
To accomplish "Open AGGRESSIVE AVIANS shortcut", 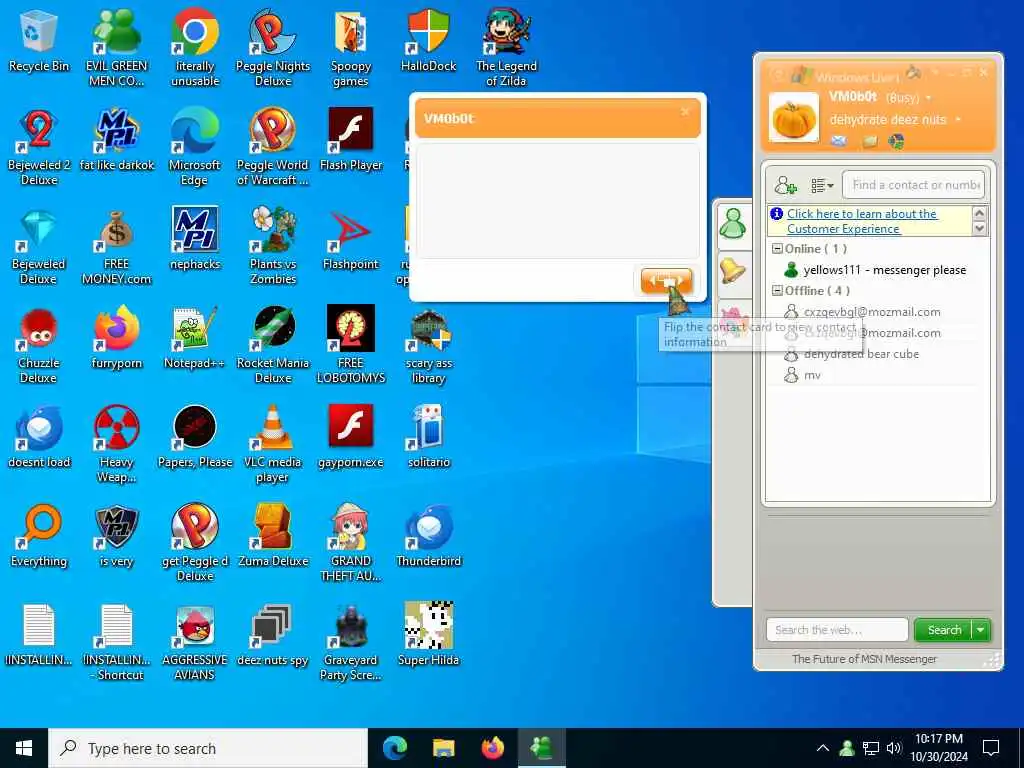I will point(195,643).
